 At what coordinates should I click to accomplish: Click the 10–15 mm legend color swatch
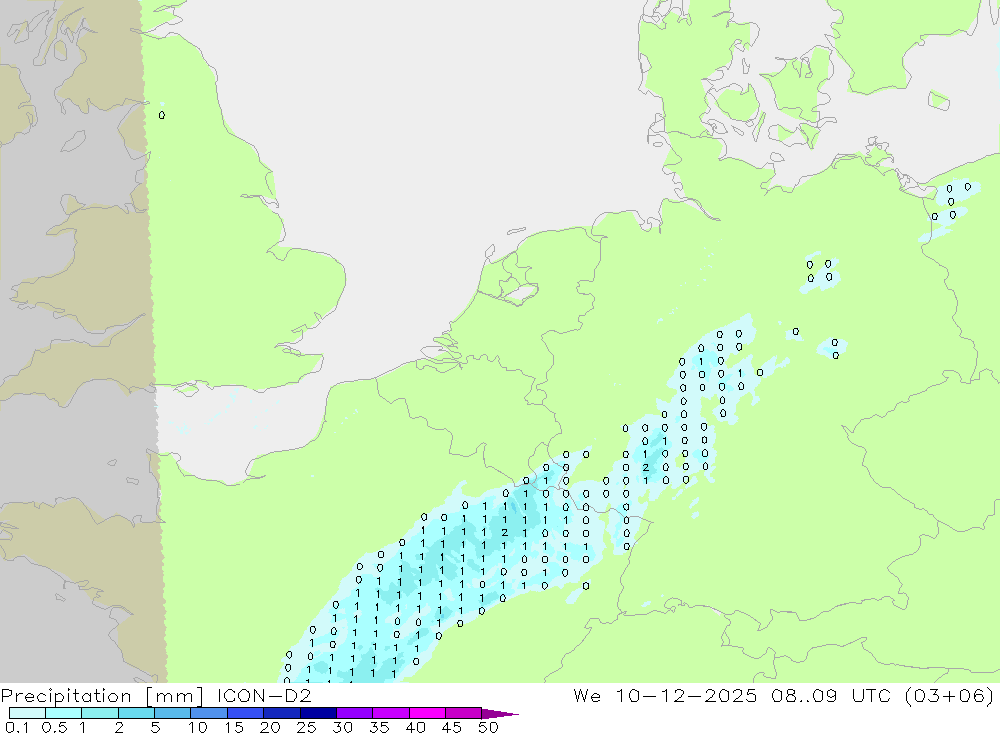(209, 713)
